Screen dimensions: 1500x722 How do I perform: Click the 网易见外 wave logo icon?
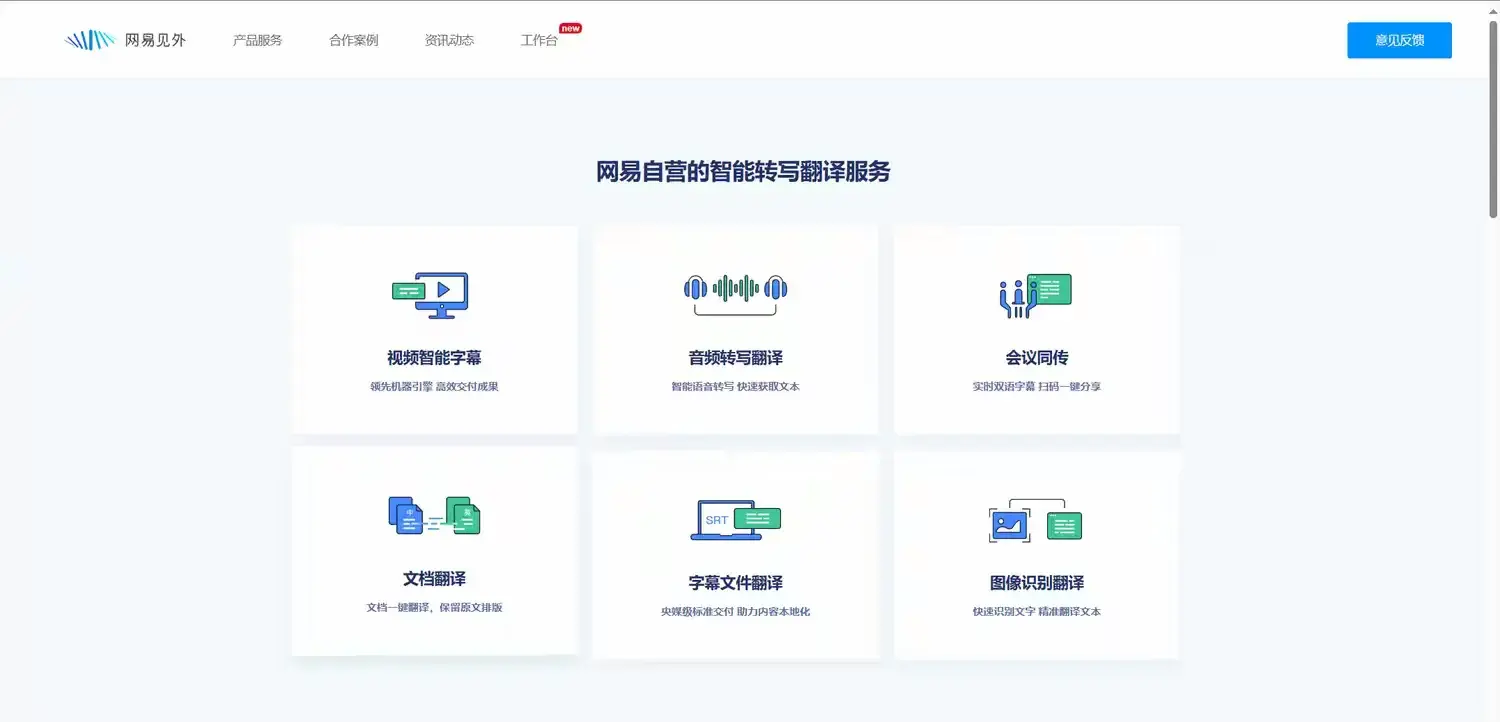(x=89, y=40)
